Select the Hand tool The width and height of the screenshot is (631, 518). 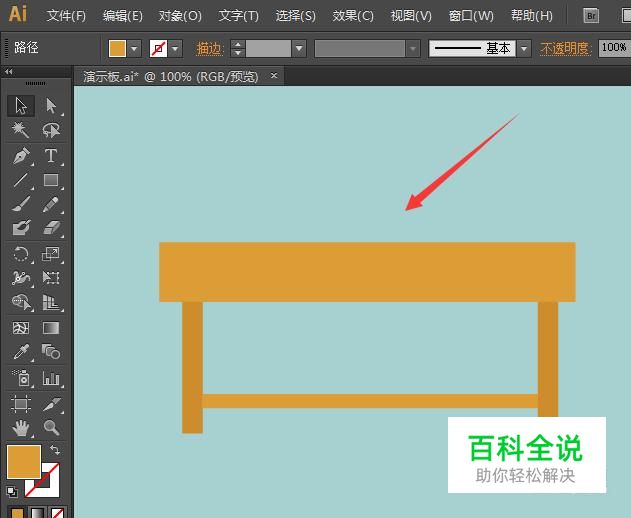pyautogui.click(x=21, y=427)
